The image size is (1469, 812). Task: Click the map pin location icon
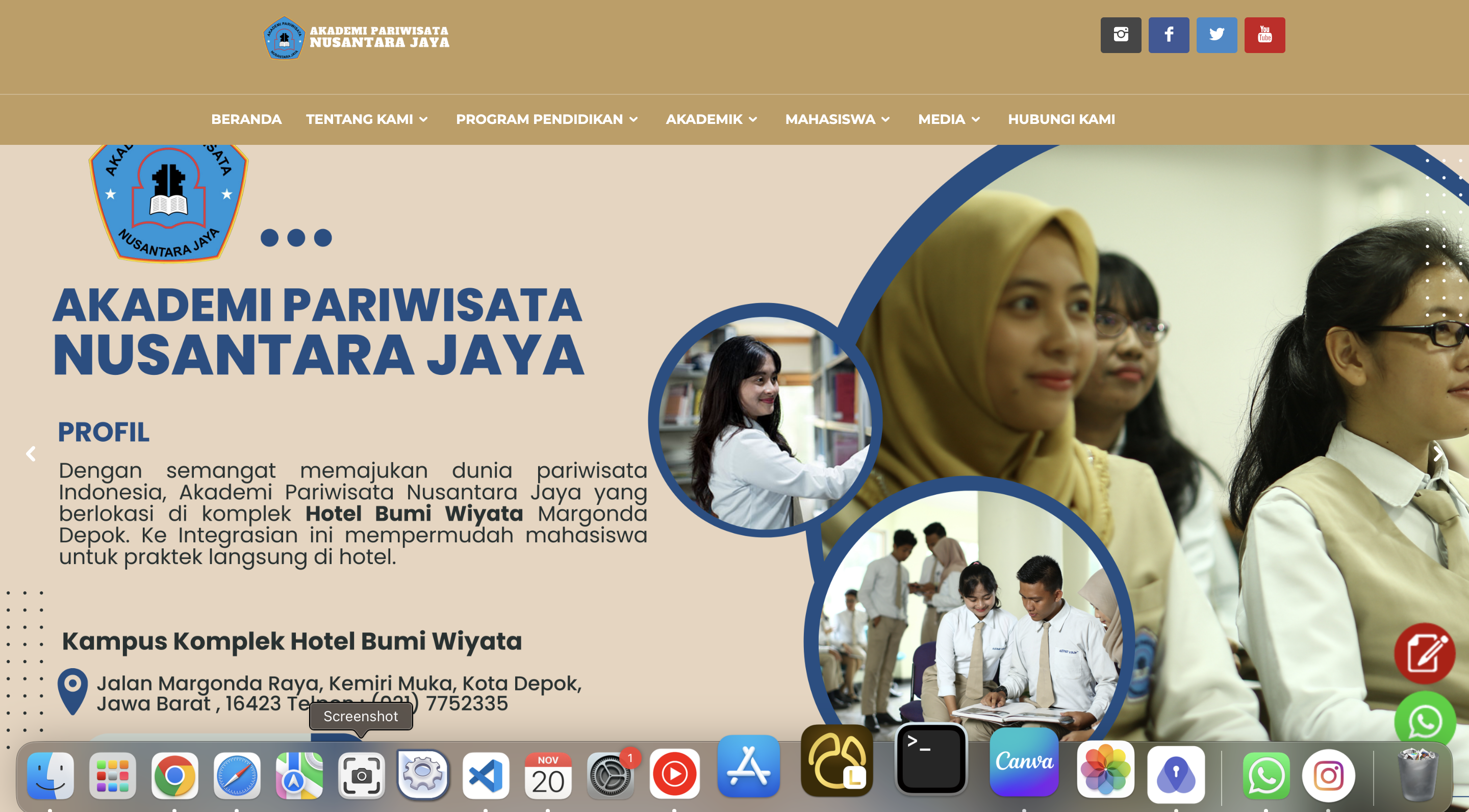[x=72, y=691]
